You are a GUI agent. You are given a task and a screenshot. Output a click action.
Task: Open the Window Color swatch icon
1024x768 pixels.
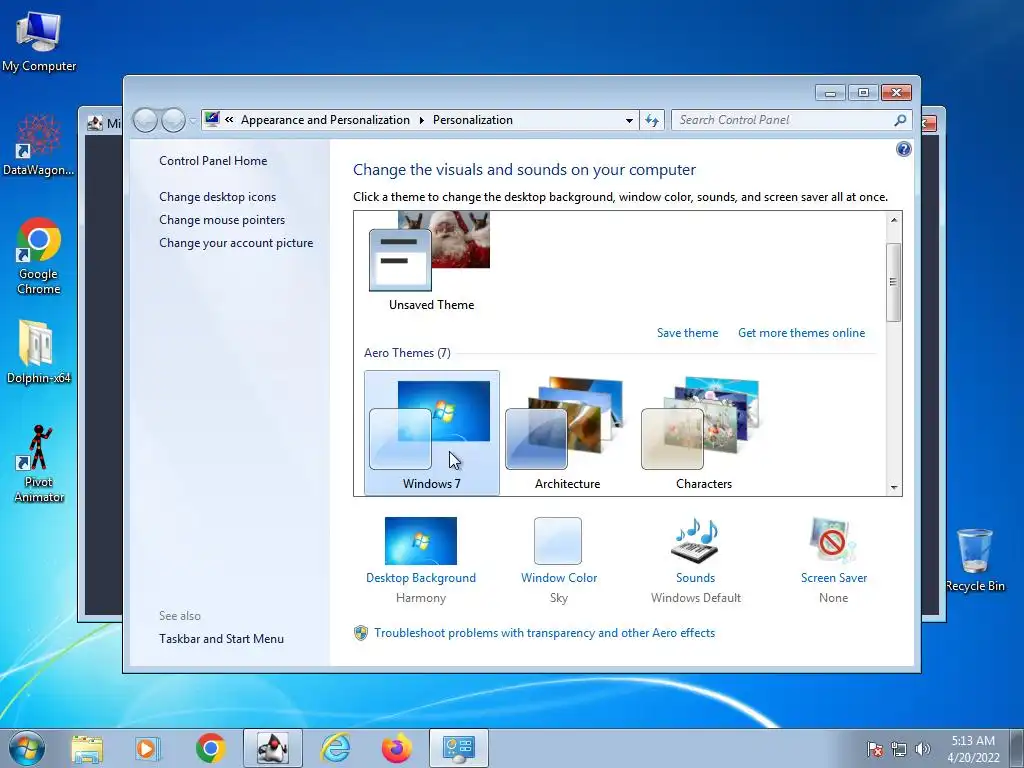coord(558,541)
